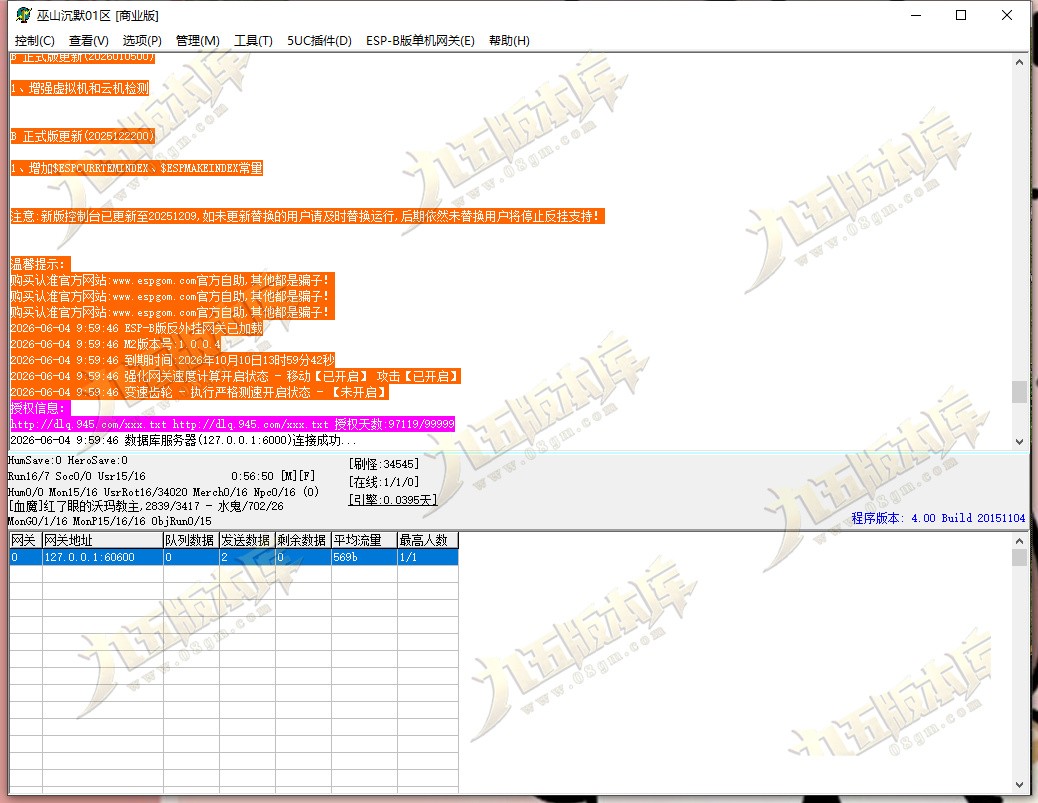This screenshot has height=803, width=1038.
Task: Open the 工具(T) menu
Action: (253, 40)
